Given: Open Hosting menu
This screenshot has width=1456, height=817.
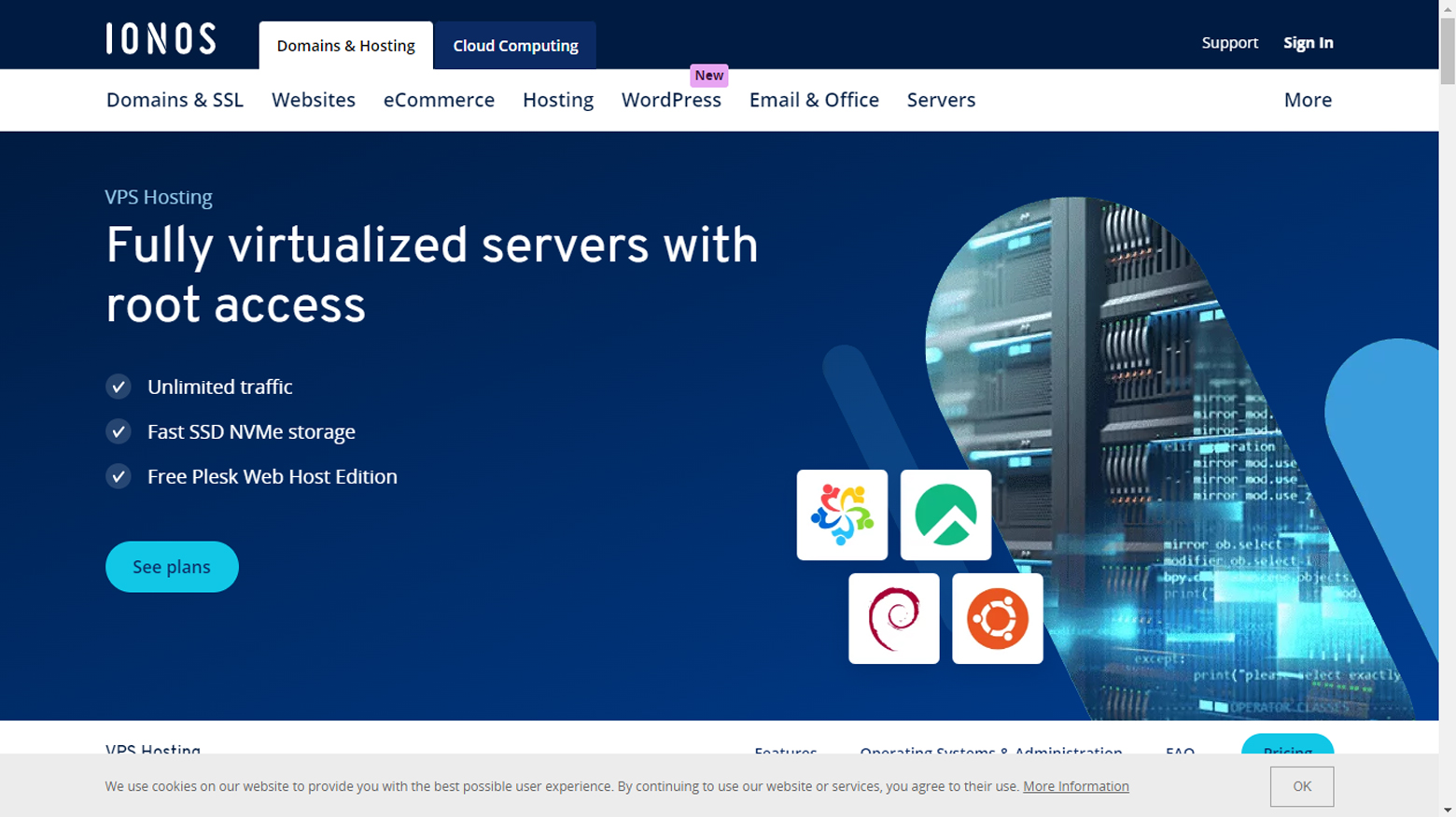Looking at the screenshot, I should tap(558, 100).
